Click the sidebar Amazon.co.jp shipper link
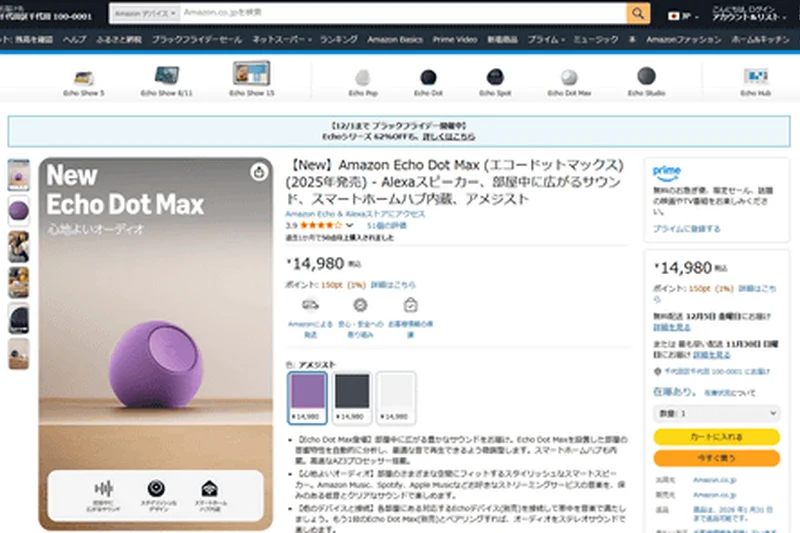 pos(714,480)
